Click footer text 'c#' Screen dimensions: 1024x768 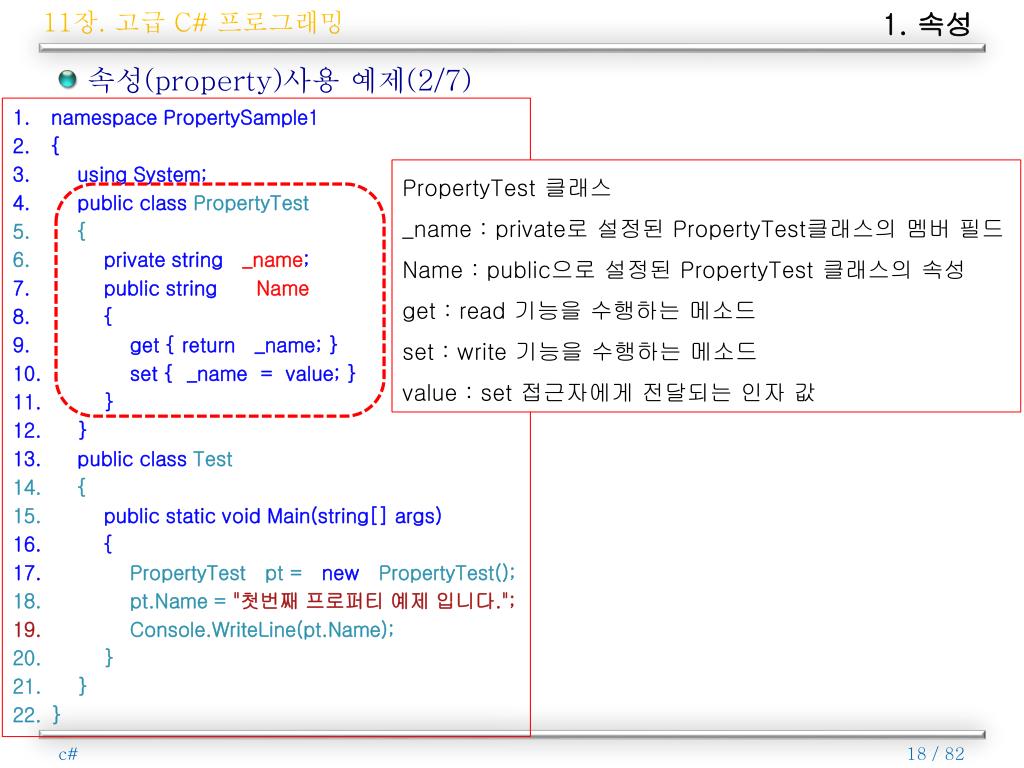pyautogui.click(x=68, y=754)
